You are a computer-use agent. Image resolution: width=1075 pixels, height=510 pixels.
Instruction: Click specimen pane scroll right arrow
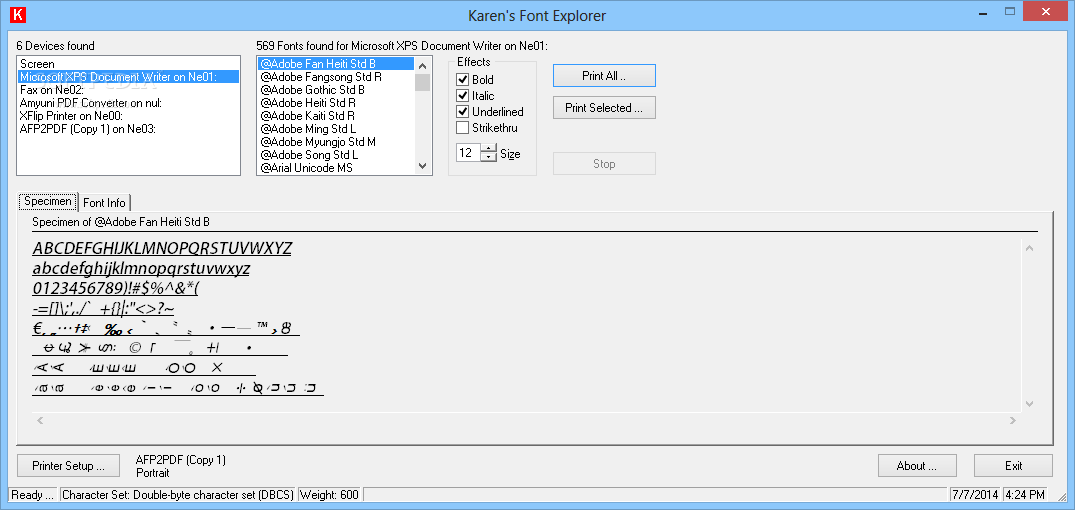(x=1013, y=420)
